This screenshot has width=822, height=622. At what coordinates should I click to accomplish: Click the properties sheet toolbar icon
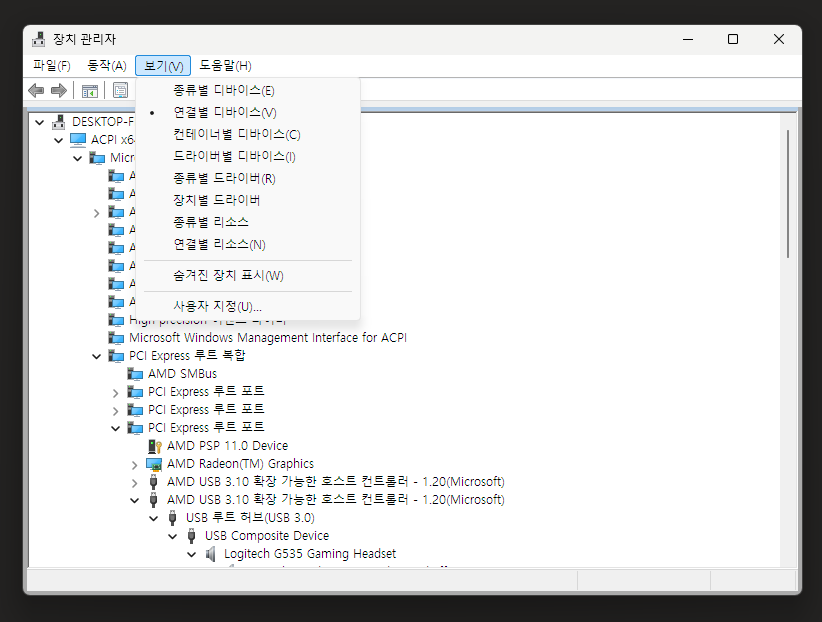point(120,91)
